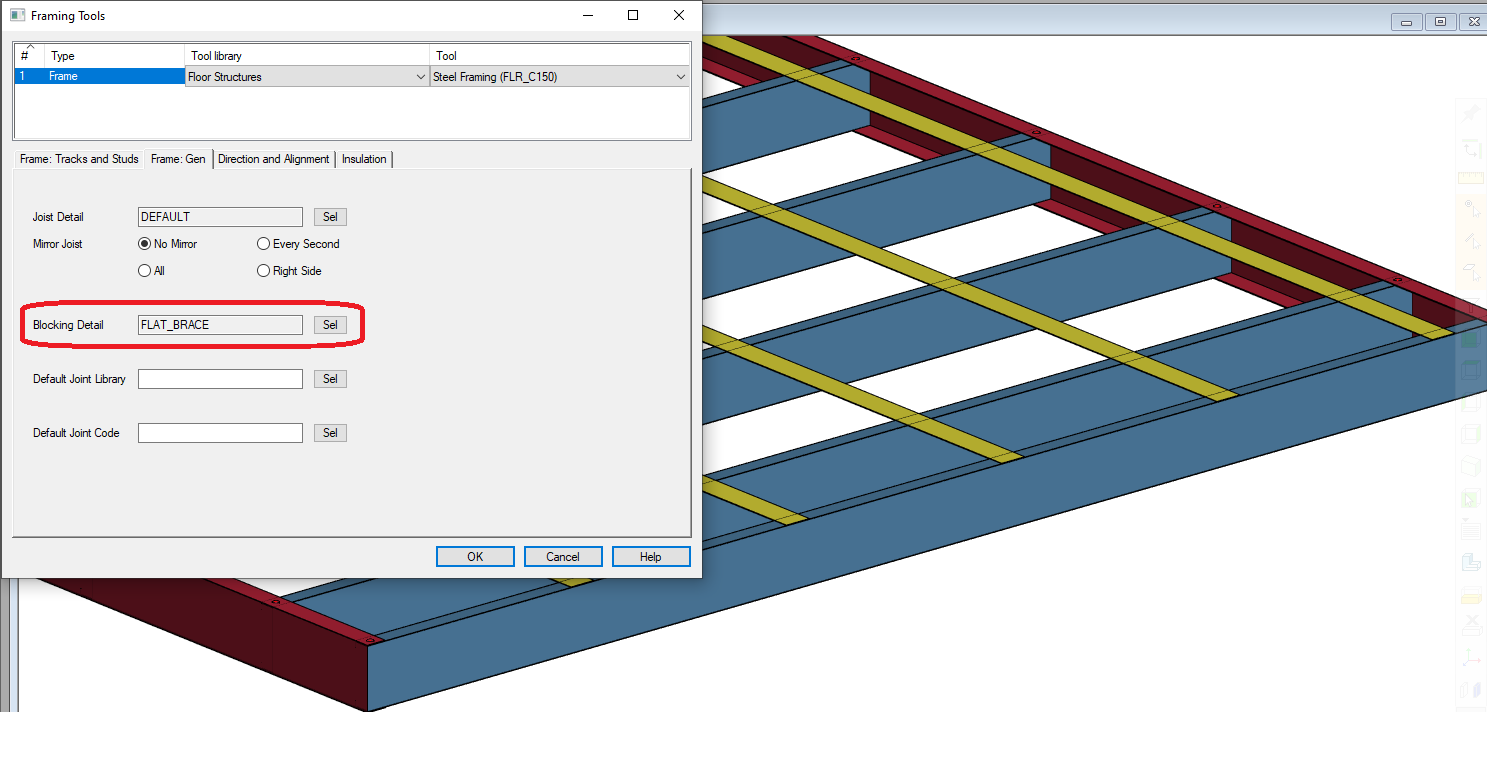Switch to Frame: Tracks and Studs tab
The image size is (1488, 763).
click(x=79, y=159)
